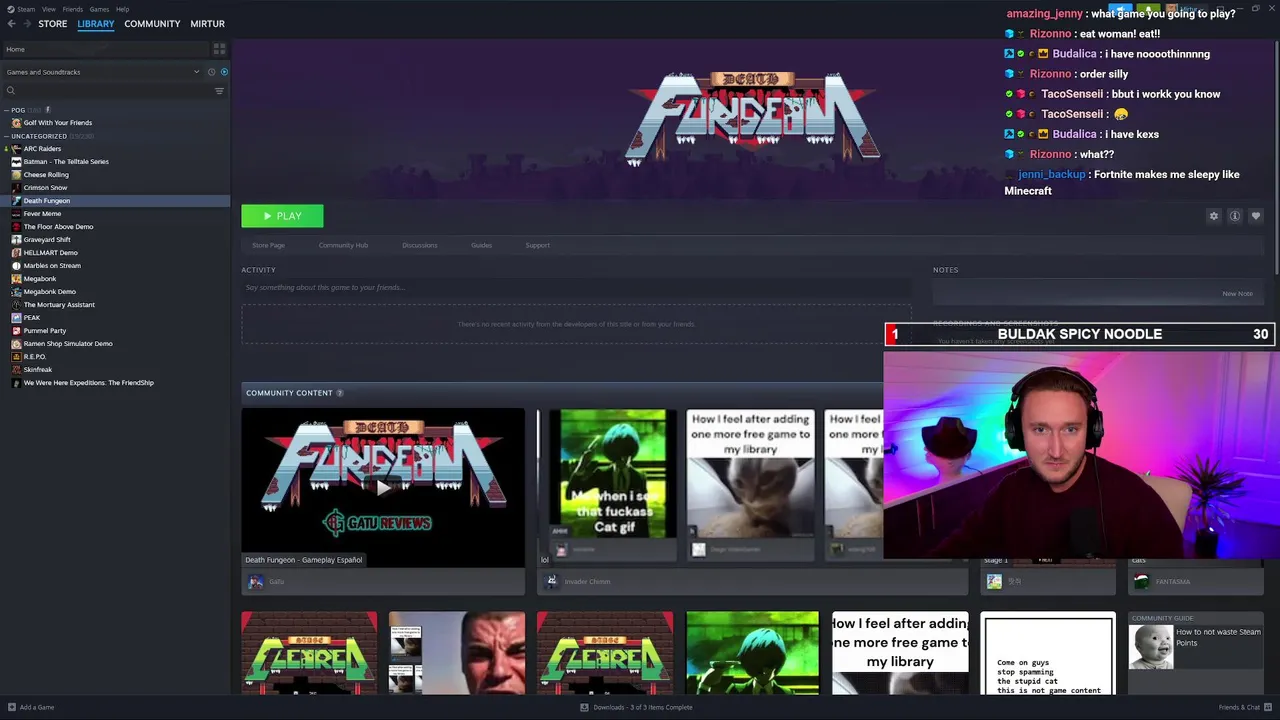Click the Steam logo menu icon
Screen dimensions: 1280x720
tap(9, 9)
